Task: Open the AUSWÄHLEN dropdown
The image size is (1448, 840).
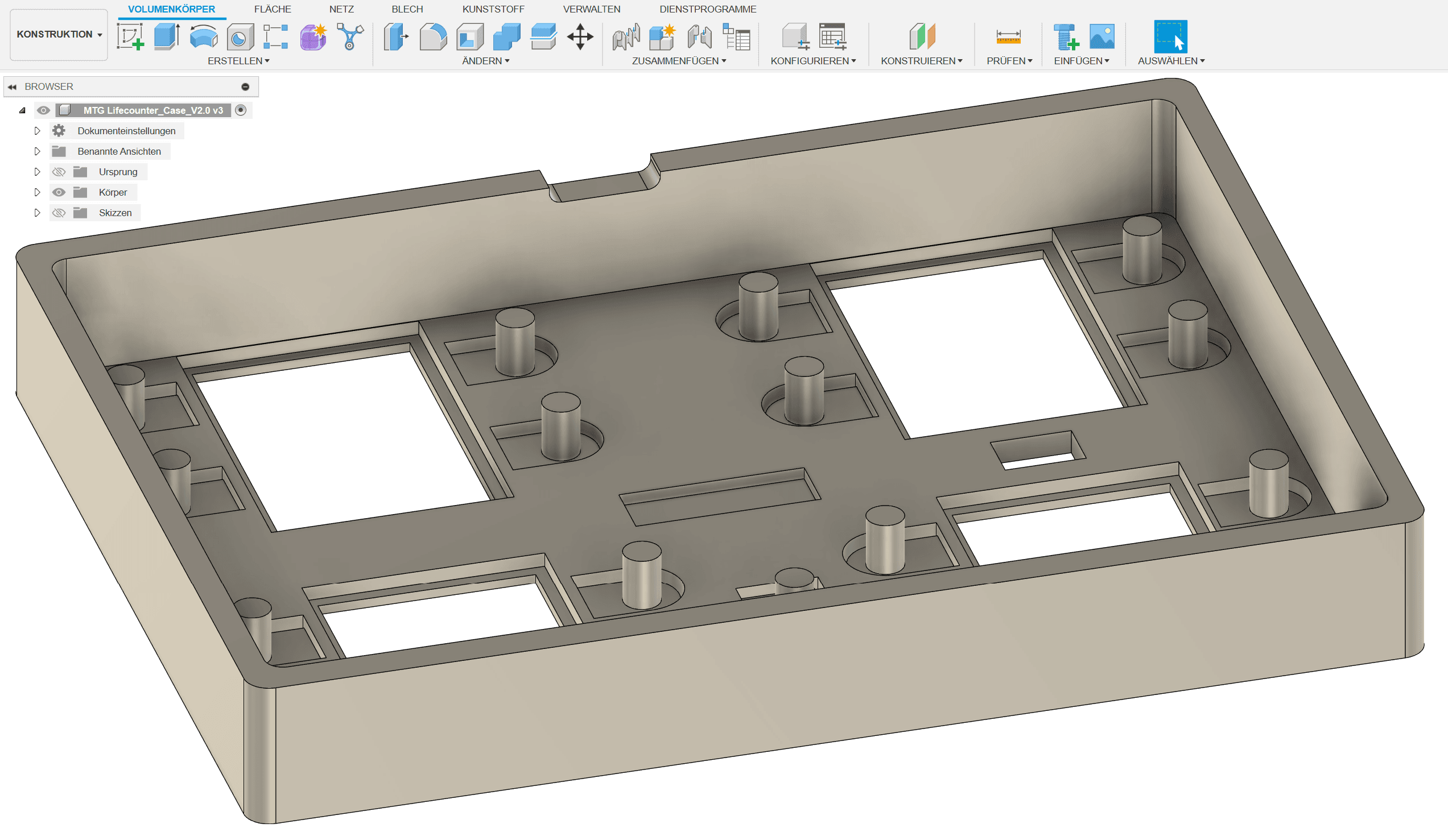Action: click(1172, 60)
